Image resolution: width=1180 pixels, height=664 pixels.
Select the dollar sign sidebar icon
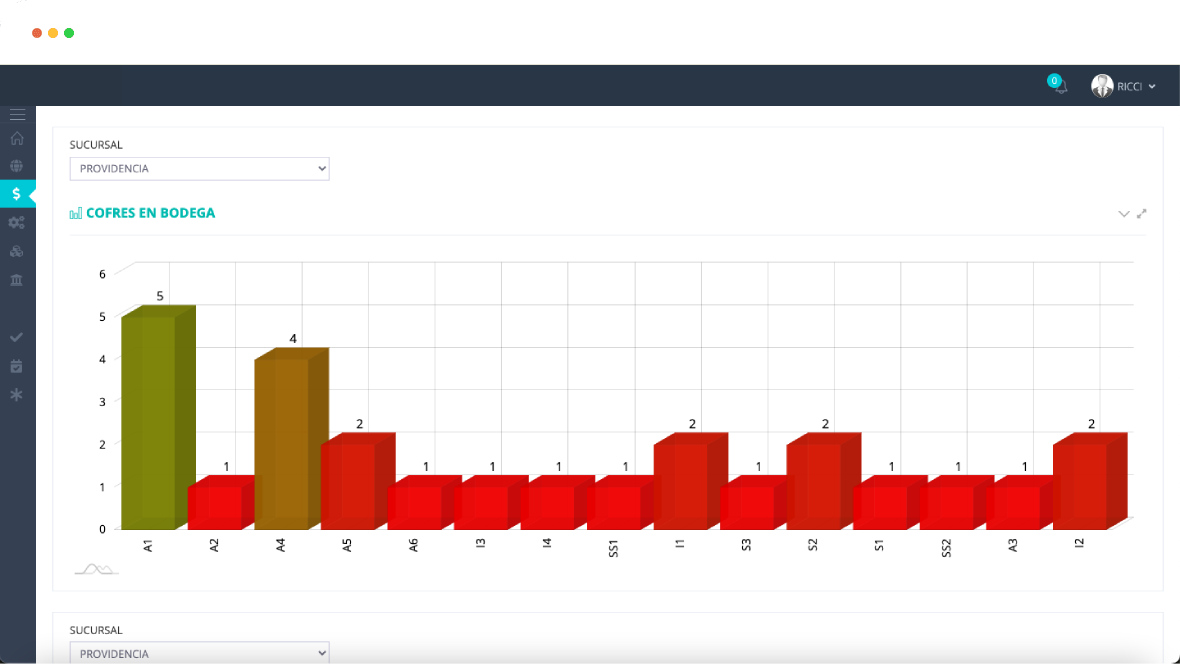click(x=17, y=194)
